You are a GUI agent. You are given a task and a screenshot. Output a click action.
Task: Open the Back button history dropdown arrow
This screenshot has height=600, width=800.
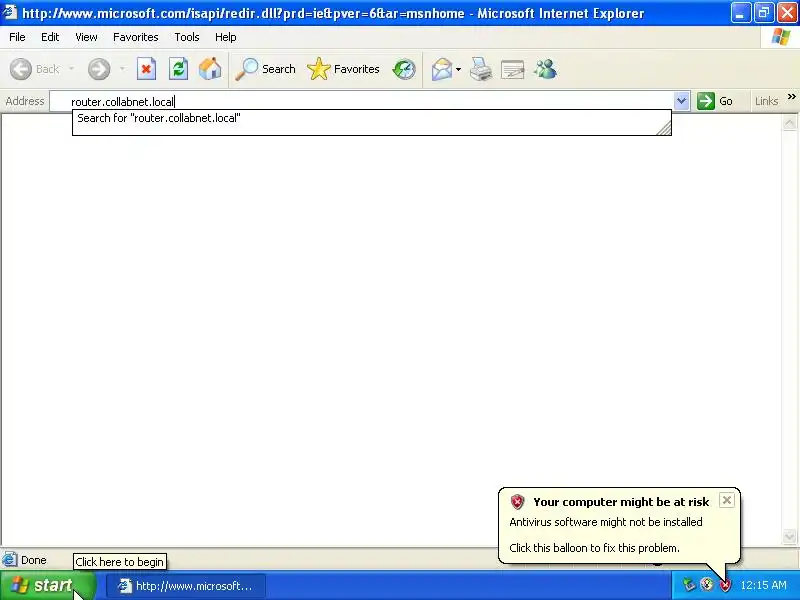71,69
